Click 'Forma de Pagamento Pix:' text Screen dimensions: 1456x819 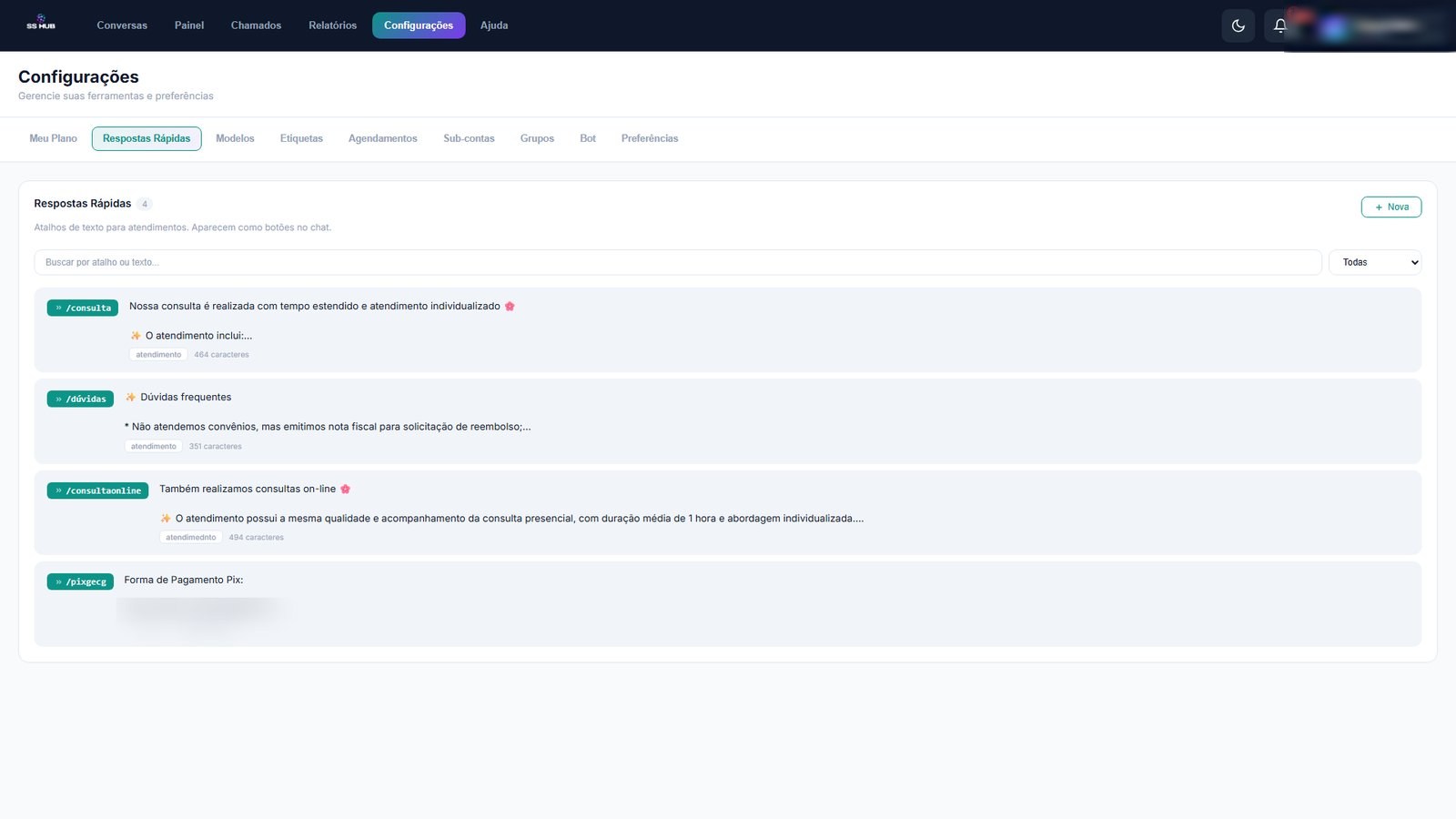184,580
